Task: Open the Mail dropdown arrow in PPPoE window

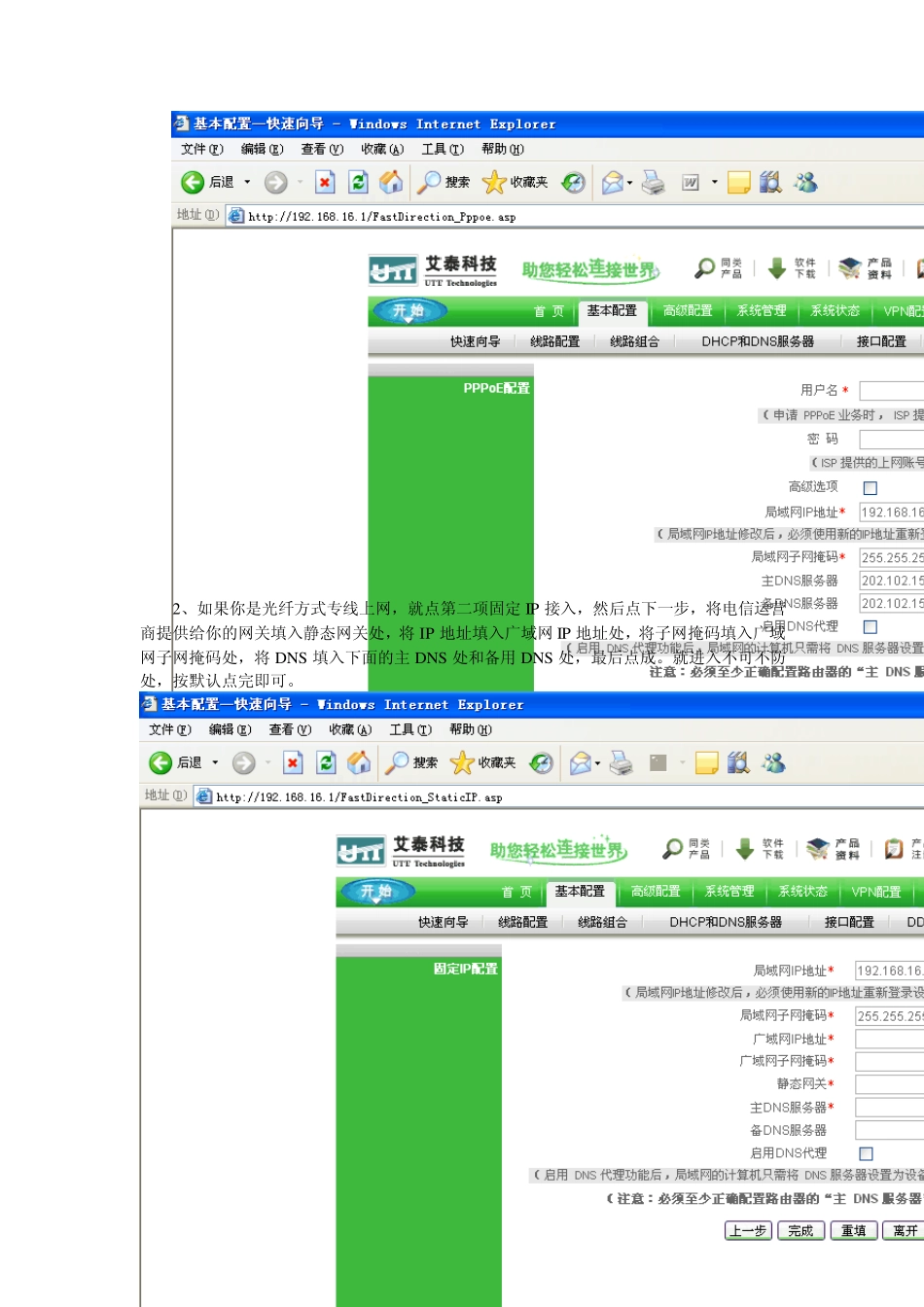Action: [x=630, y=183]
